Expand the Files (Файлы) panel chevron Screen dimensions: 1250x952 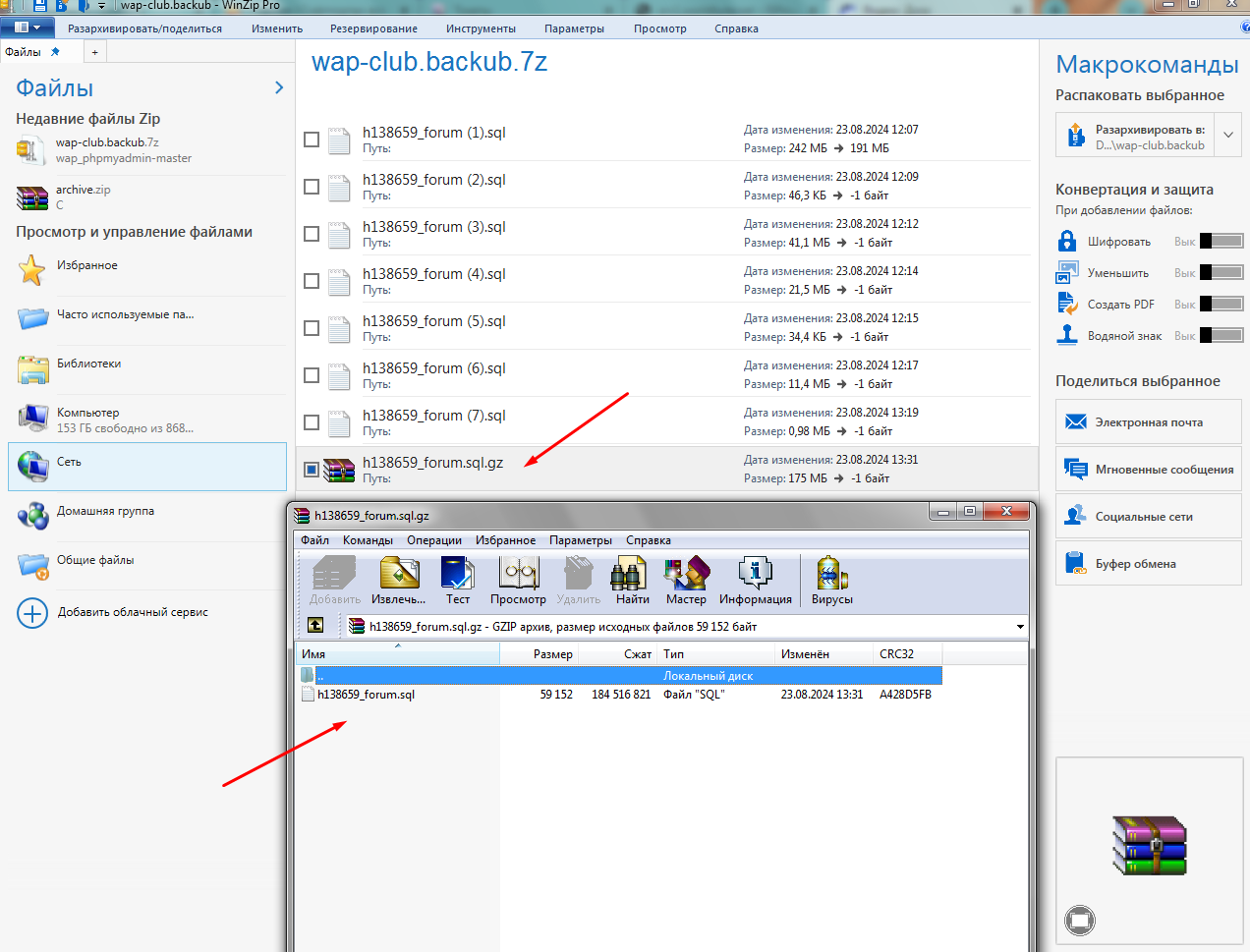279,87
